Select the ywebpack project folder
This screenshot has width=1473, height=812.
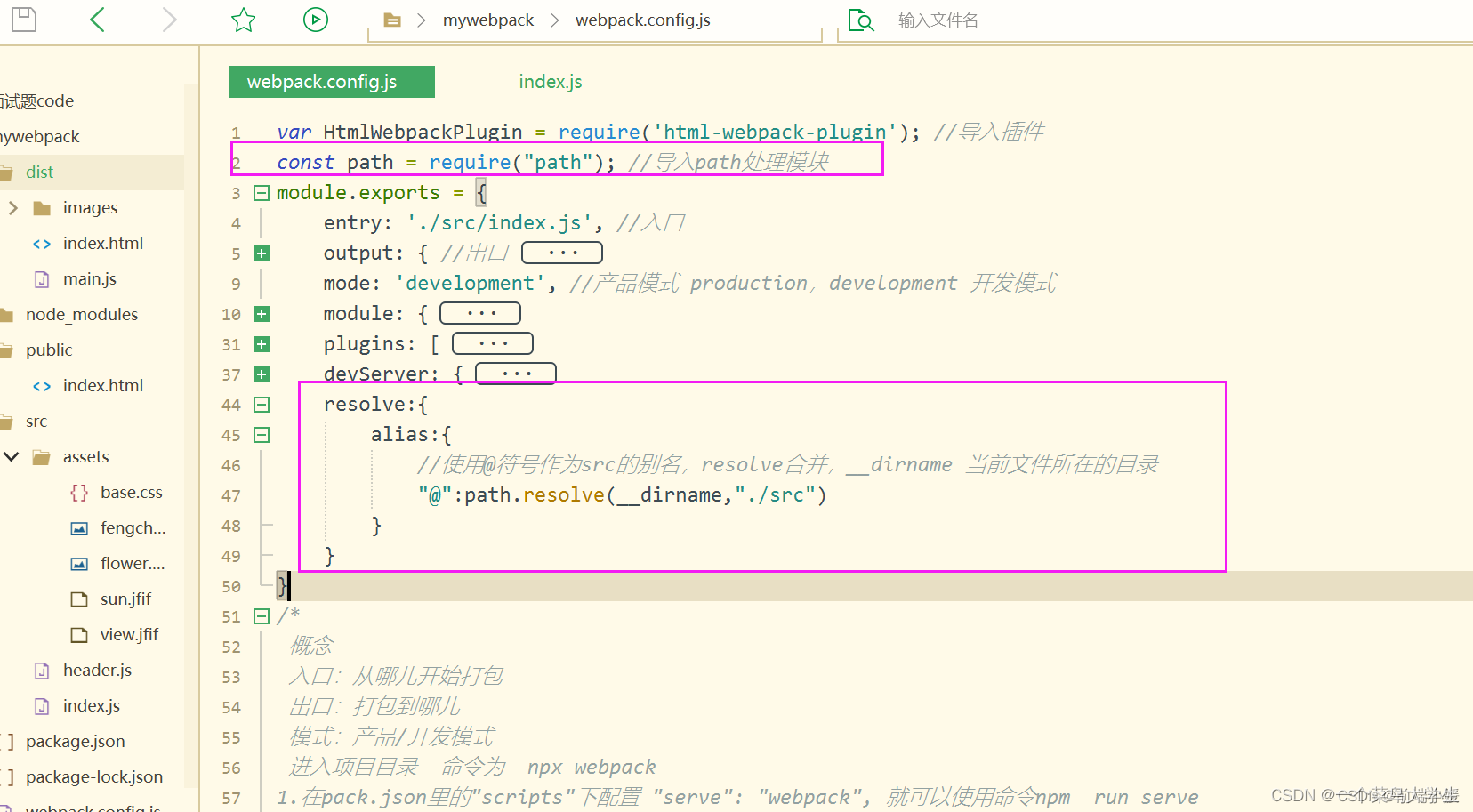point(40,136)
